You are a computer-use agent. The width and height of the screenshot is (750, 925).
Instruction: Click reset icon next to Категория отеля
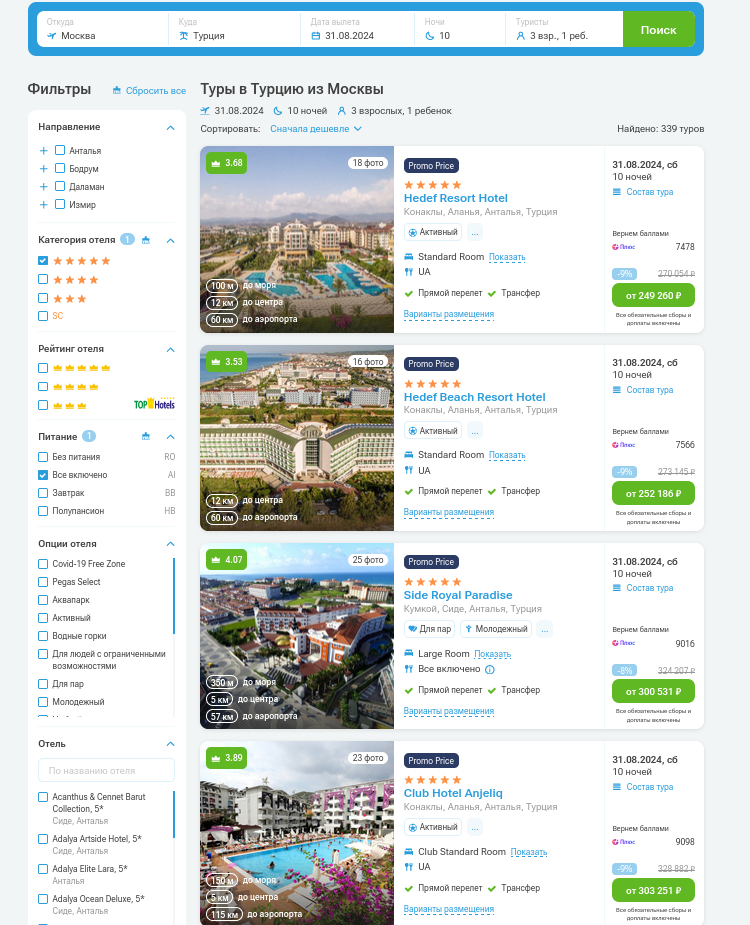146,240
